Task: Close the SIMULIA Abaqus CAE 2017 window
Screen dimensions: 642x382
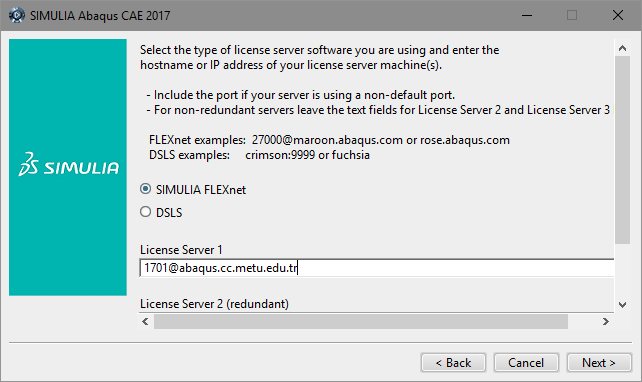Action: coord(618,16)
